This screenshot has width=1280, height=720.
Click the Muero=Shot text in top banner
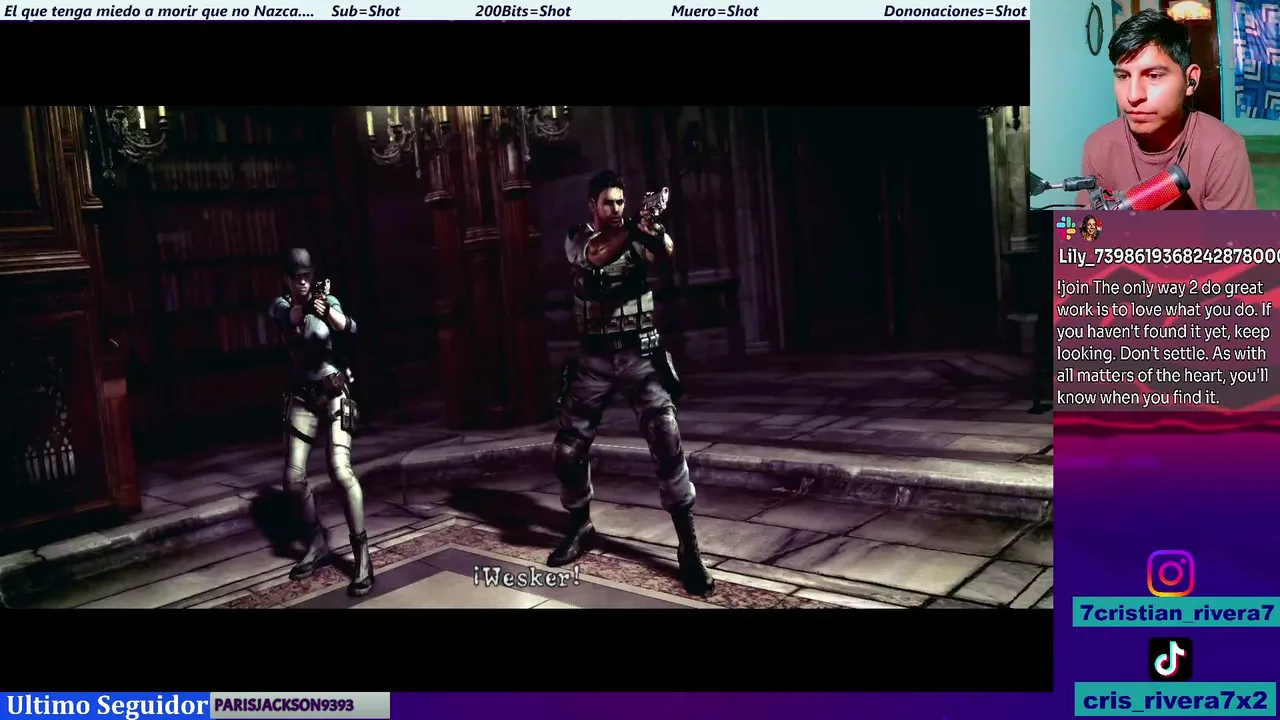[715, 11]
